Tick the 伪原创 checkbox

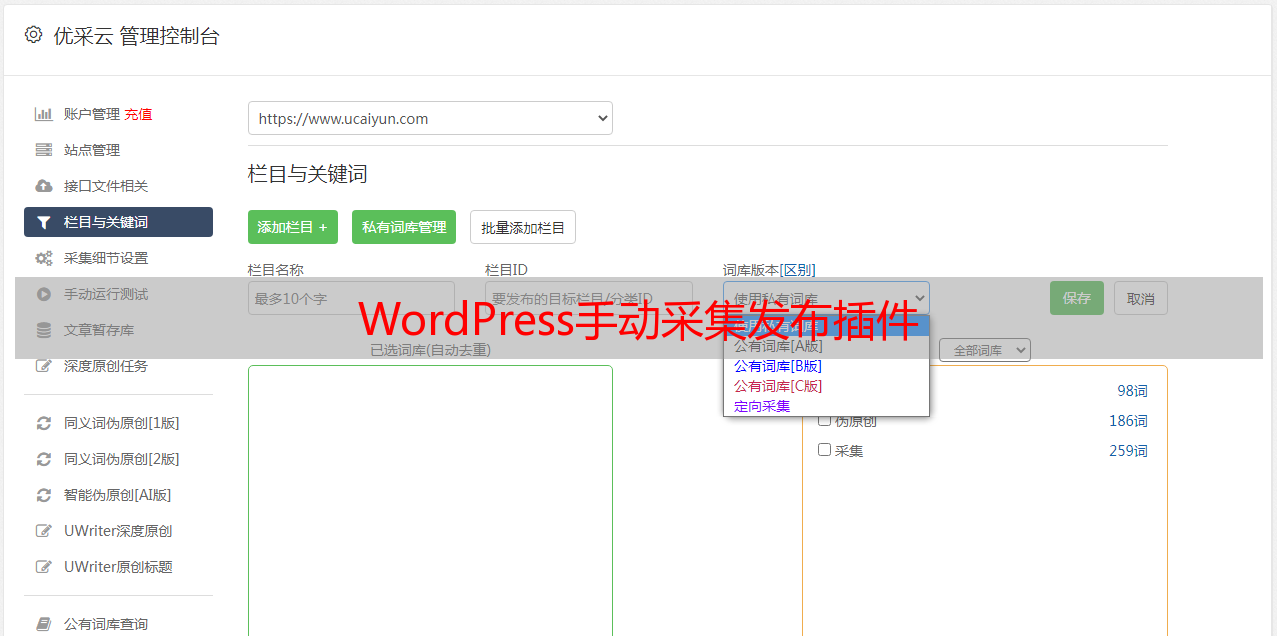[825, 420]
